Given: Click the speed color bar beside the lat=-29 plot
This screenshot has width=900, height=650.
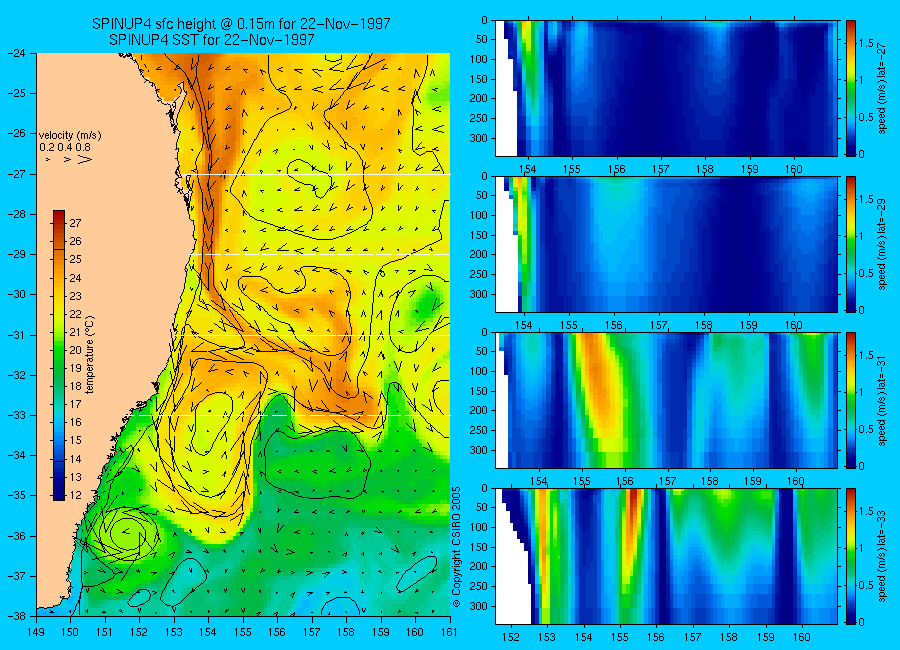Looking at the screenshot, I should point(851,244).
